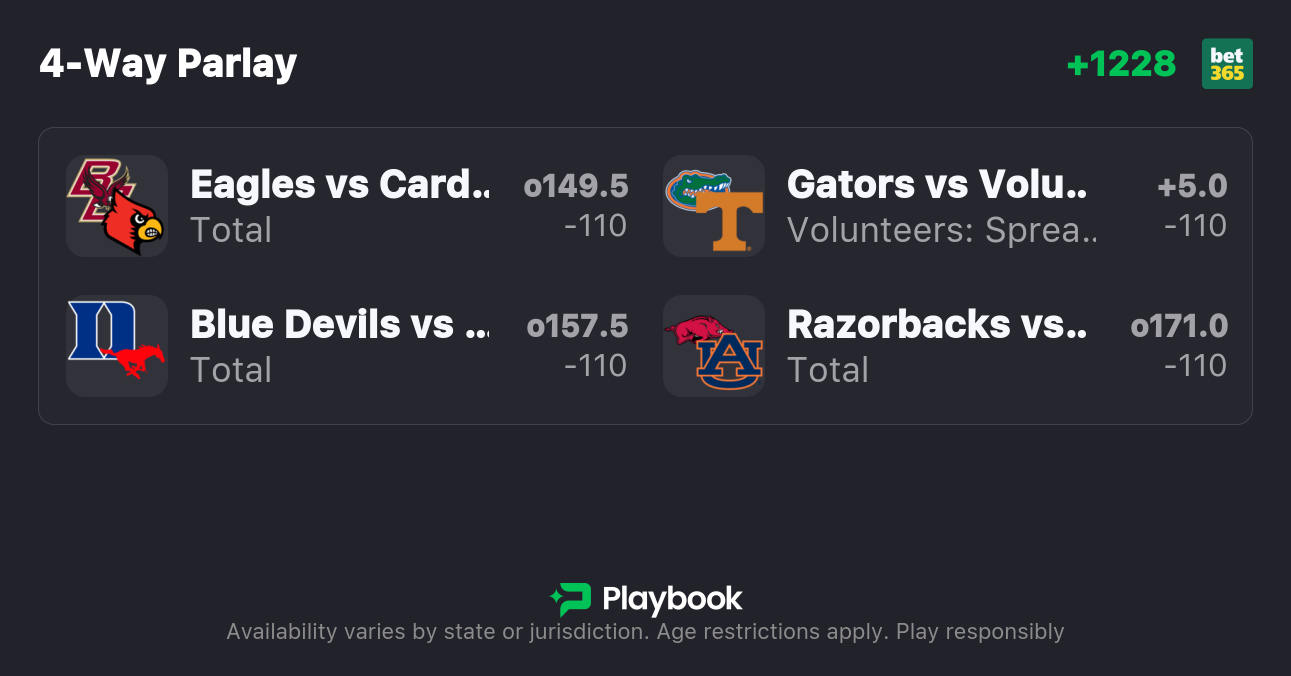Image resolution: width=1291 pixels, height=676 pixels.
Task: Click the o149.5 total line
Action: pyautogui.click(x=576, y=186)
